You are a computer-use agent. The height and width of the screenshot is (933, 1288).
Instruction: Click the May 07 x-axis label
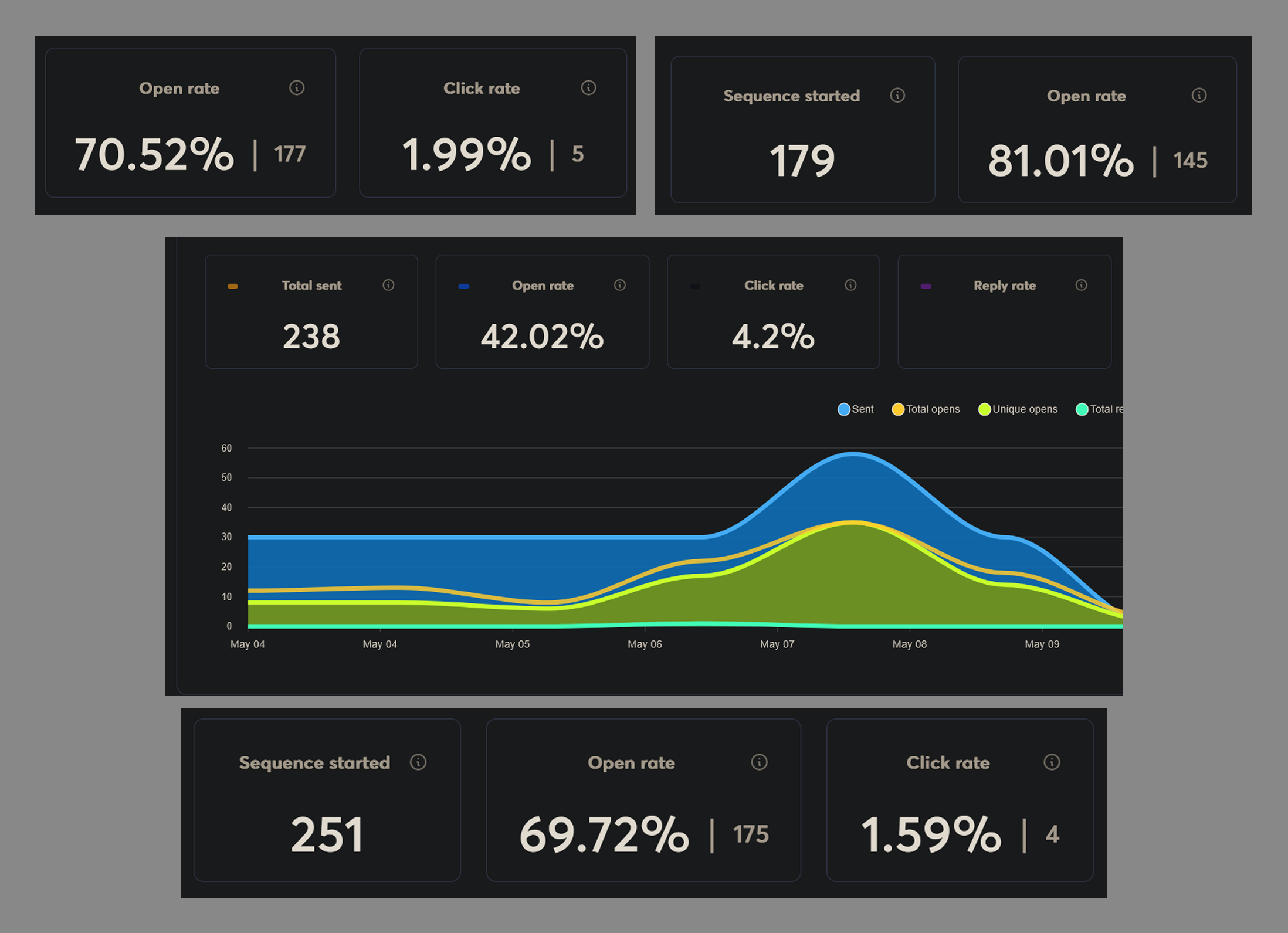[777, 644]
